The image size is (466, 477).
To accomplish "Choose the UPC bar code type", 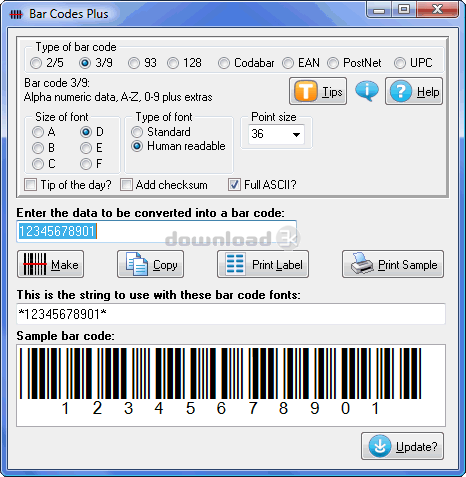I will [x=400, y=63].
